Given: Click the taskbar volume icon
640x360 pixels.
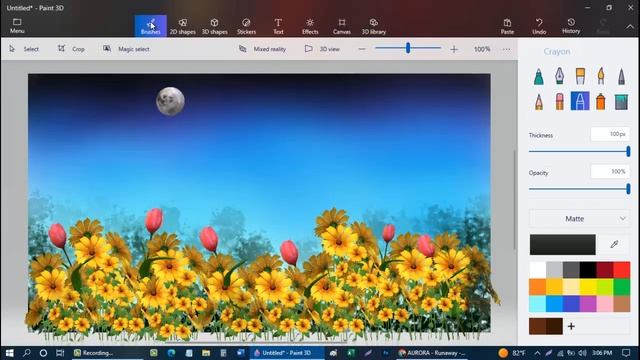Looking at the screenshot, I should point(582,353).
